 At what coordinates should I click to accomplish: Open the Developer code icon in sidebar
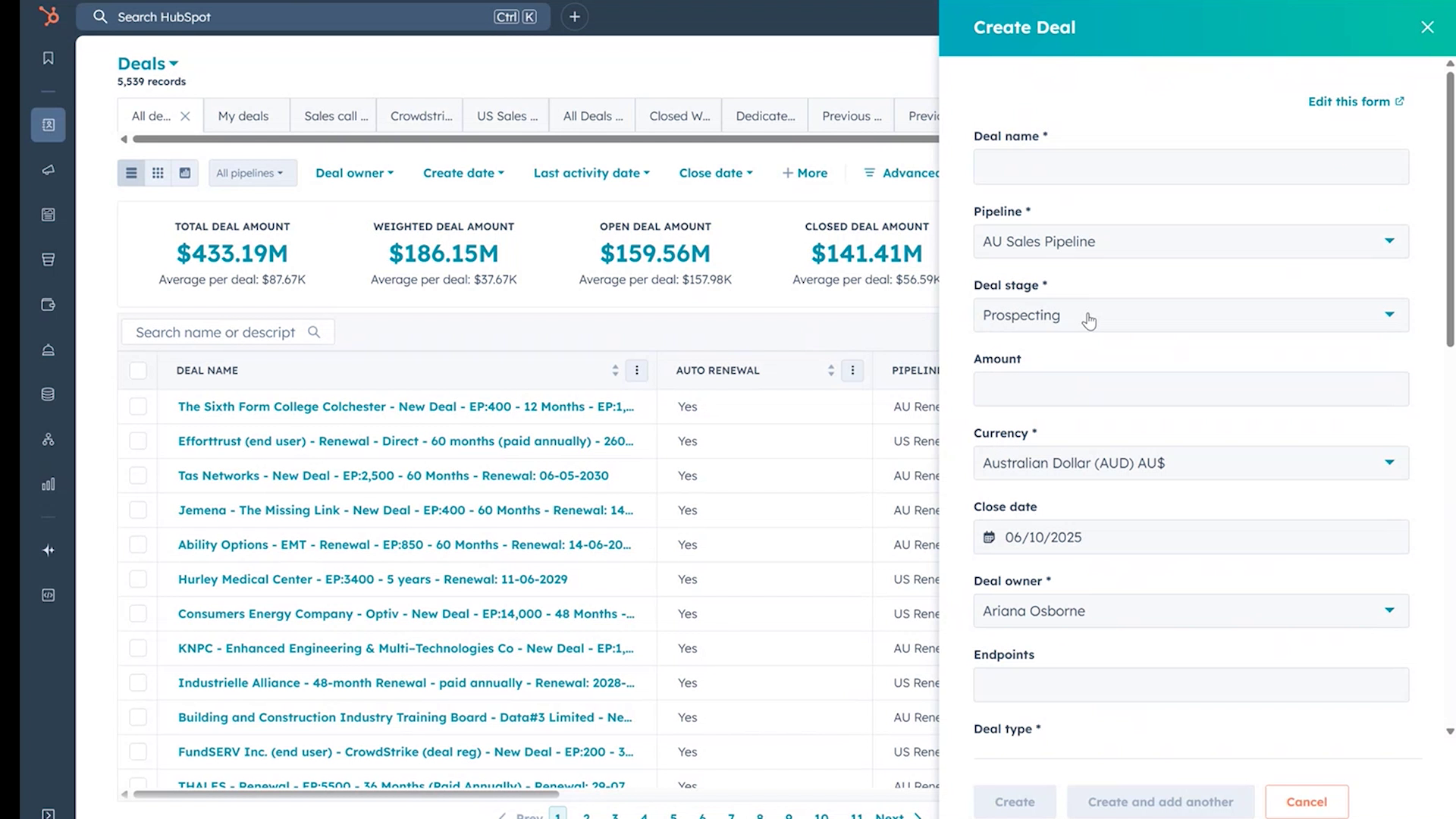48,595
